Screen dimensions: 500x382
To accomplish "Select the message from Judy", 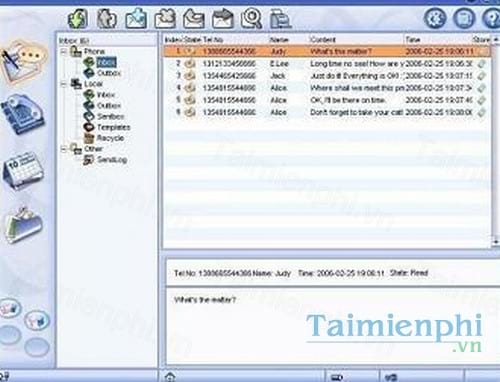I will pos(327,51).
